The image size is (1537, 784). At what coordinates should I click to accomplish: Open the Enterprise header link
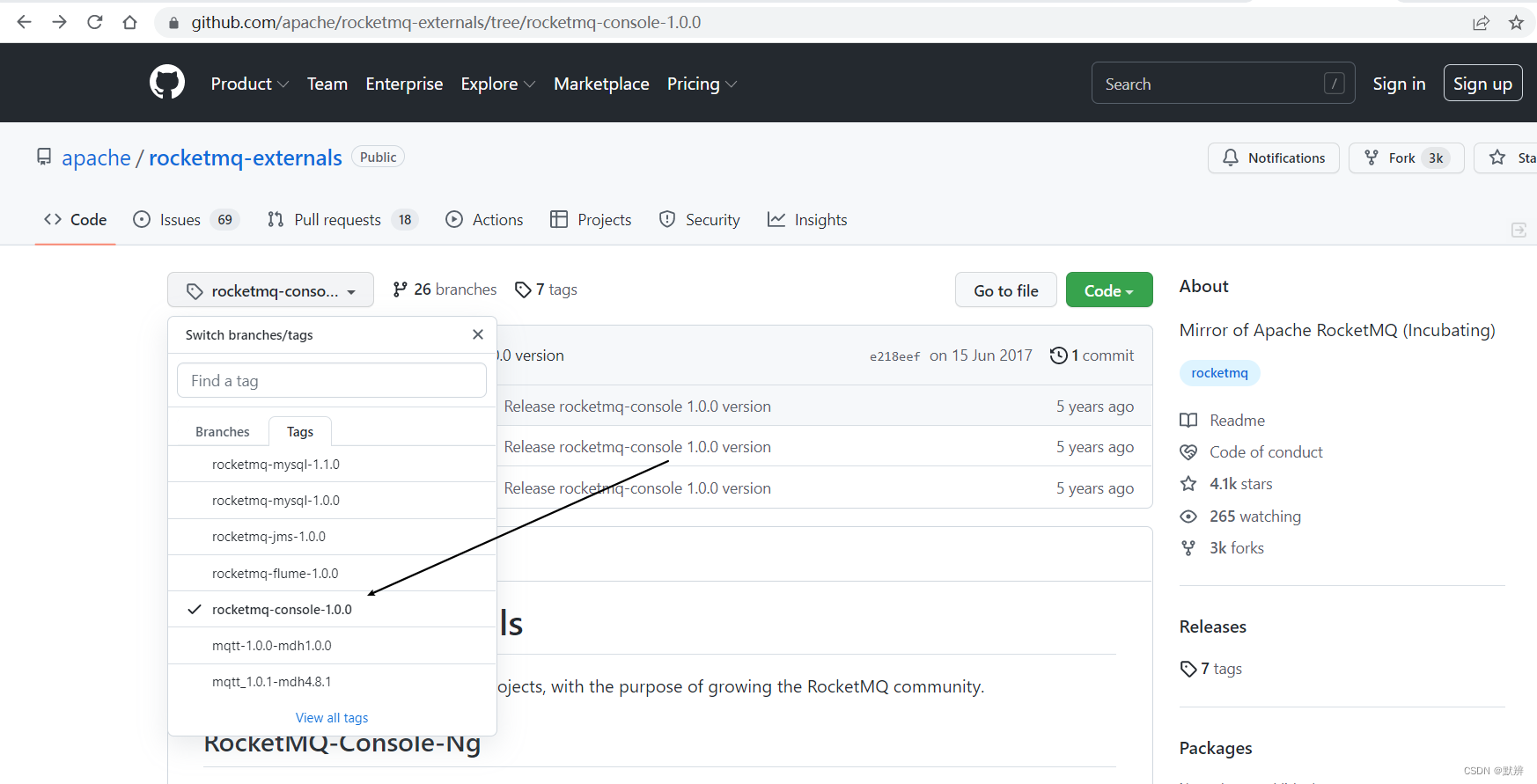tap(404, 84)
